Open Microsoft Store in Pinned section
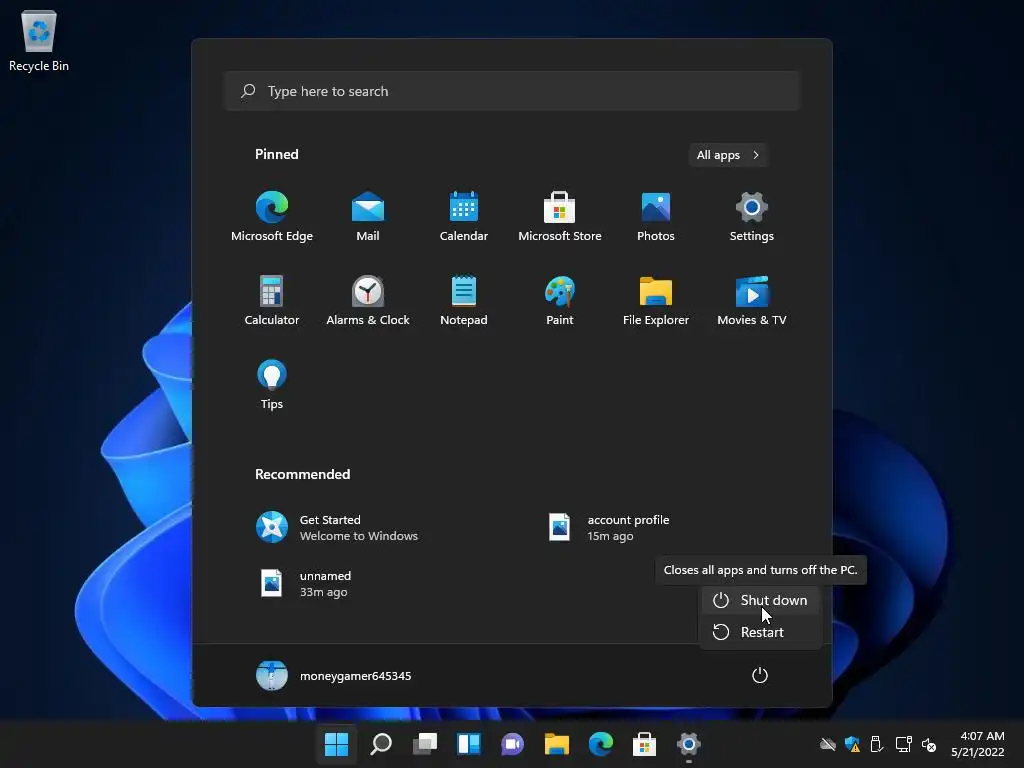Screen dimensions: 1024x768 tap(560, 217)
